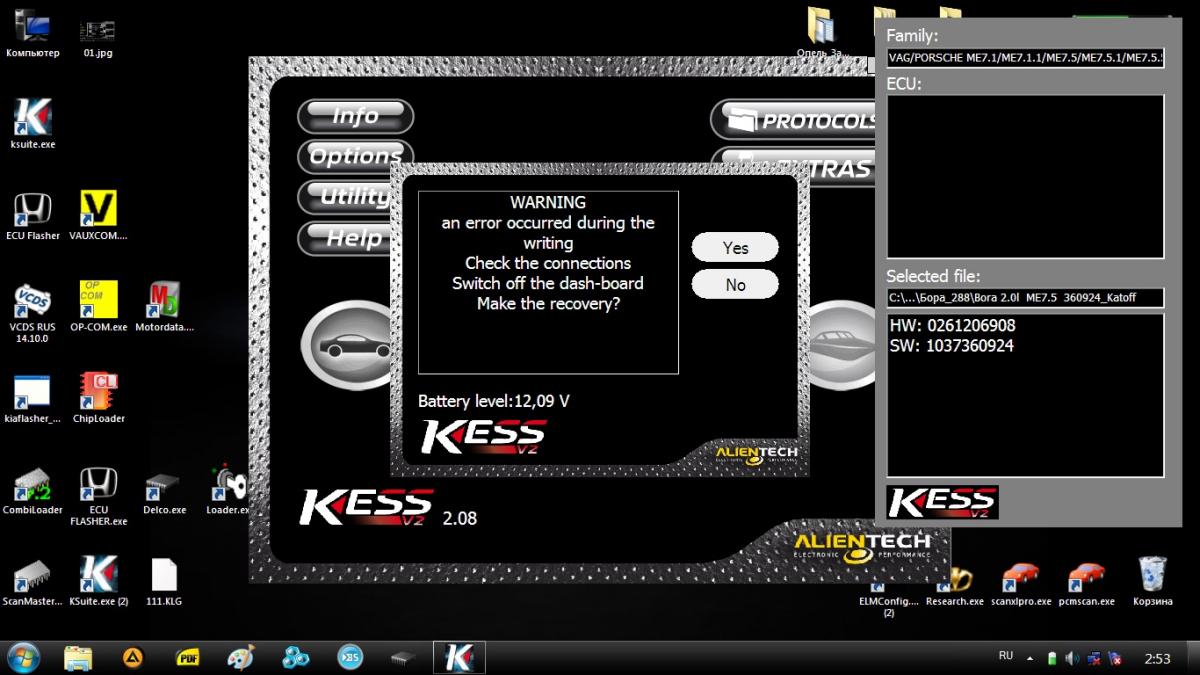The image size is (1200, 675).
Task: Launch the Loader.exe shortcut
Action: coord(228,490)
